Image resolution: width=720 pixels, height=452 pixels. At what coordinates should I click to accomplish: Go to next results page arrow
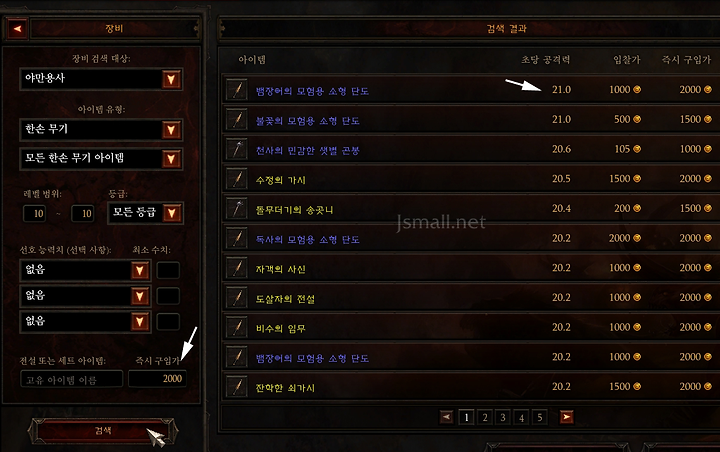tap(566, 417)
